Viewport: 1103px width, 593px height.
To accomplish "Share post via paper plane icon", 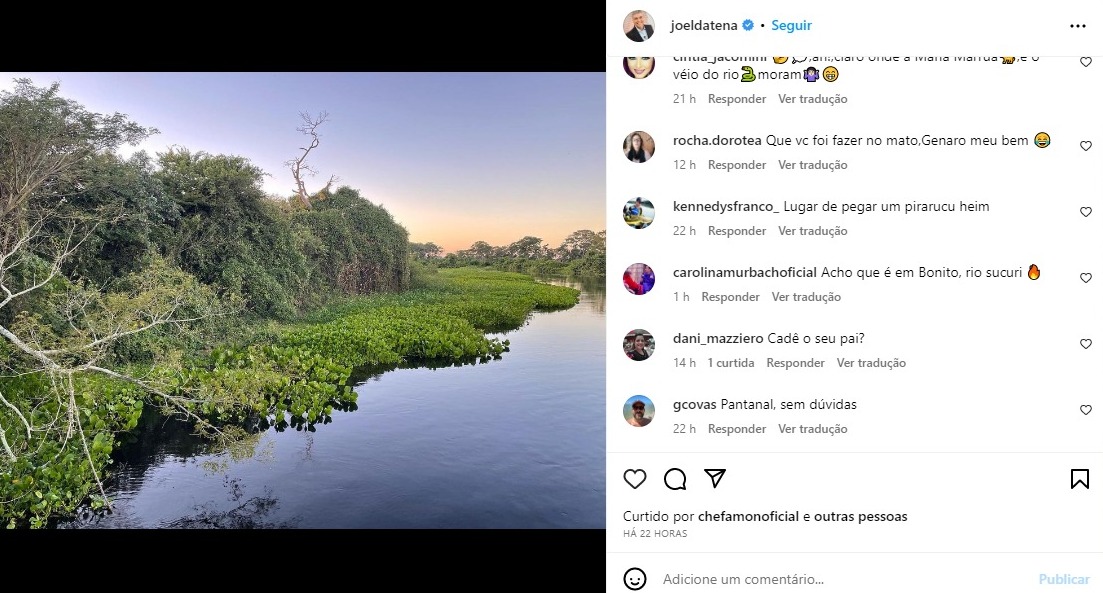I will pyautogui.click(x=714, y=478).
